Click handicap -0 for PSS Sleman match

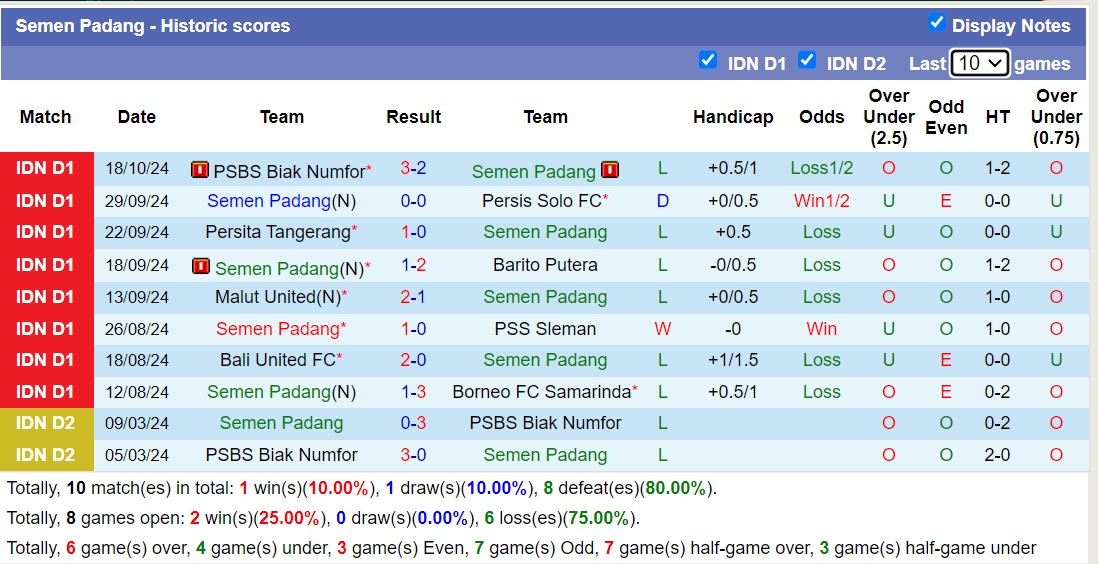click(x=733, y=329)
